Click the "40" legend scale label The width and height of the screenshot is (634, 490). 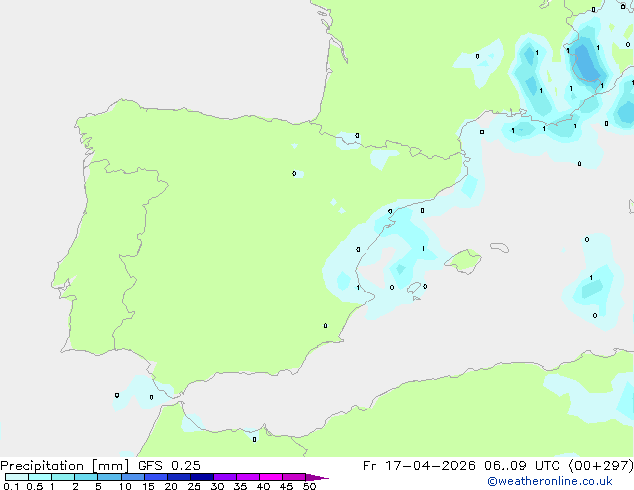pos(263,486)
